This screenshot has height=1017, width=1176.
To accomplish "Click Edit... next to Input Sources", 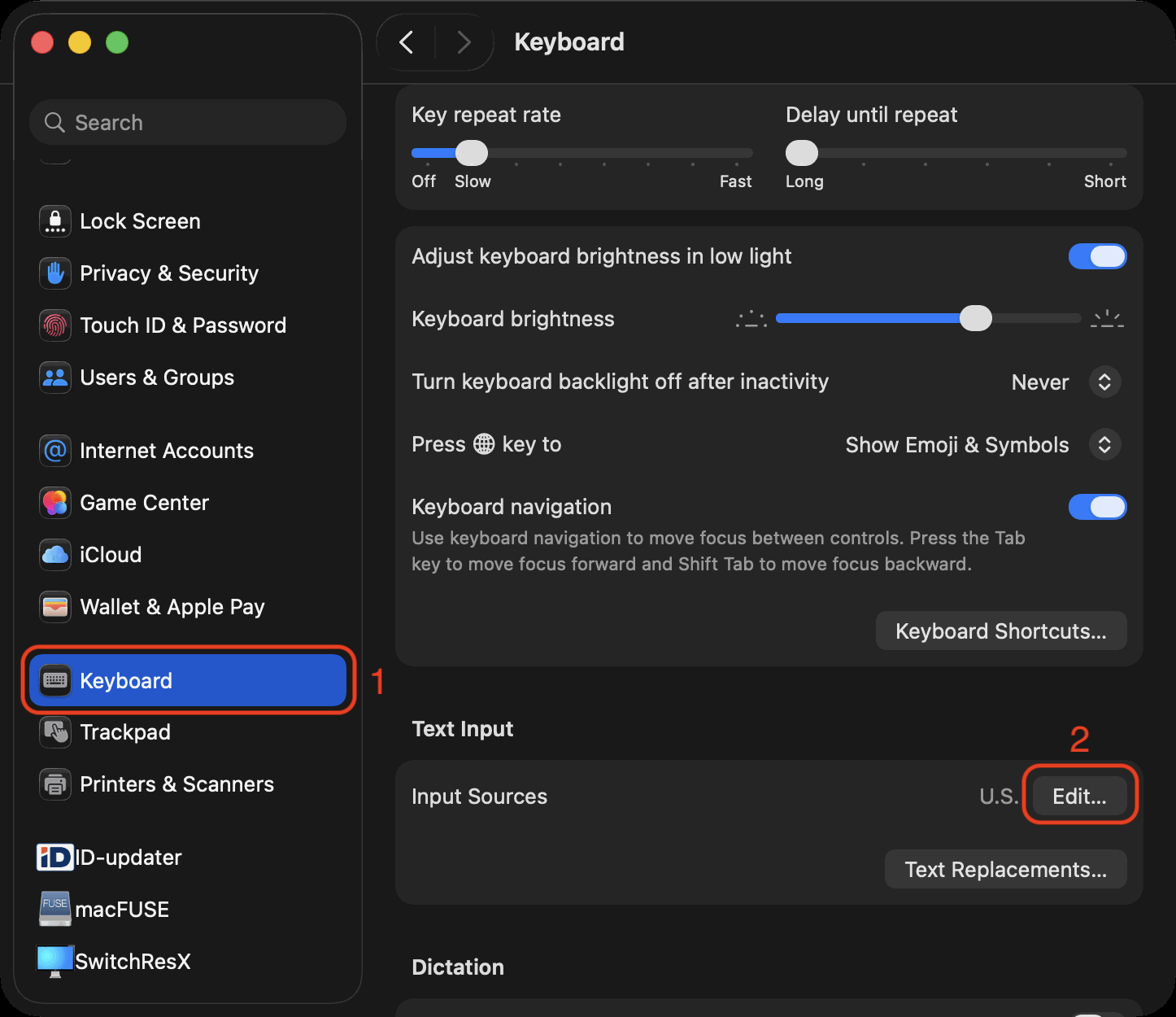I will point(1079,797).
